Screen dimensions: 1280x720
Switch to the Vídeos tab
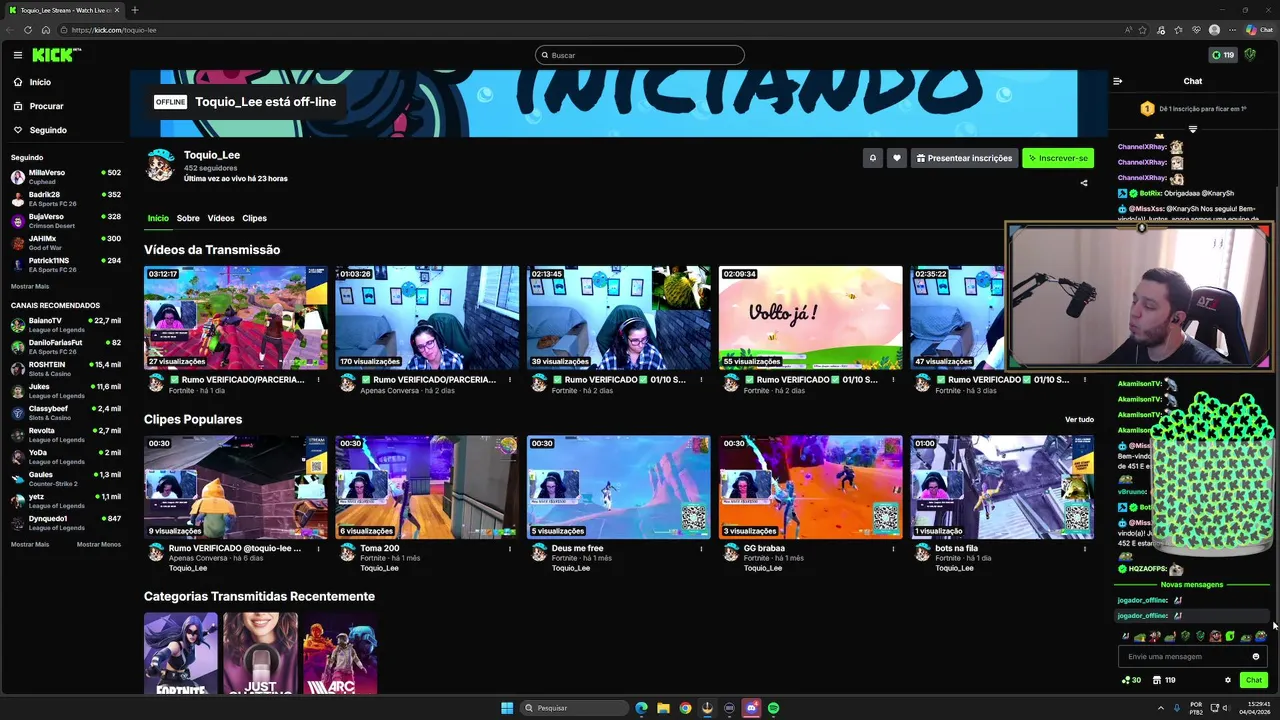(x=221, y=218)
